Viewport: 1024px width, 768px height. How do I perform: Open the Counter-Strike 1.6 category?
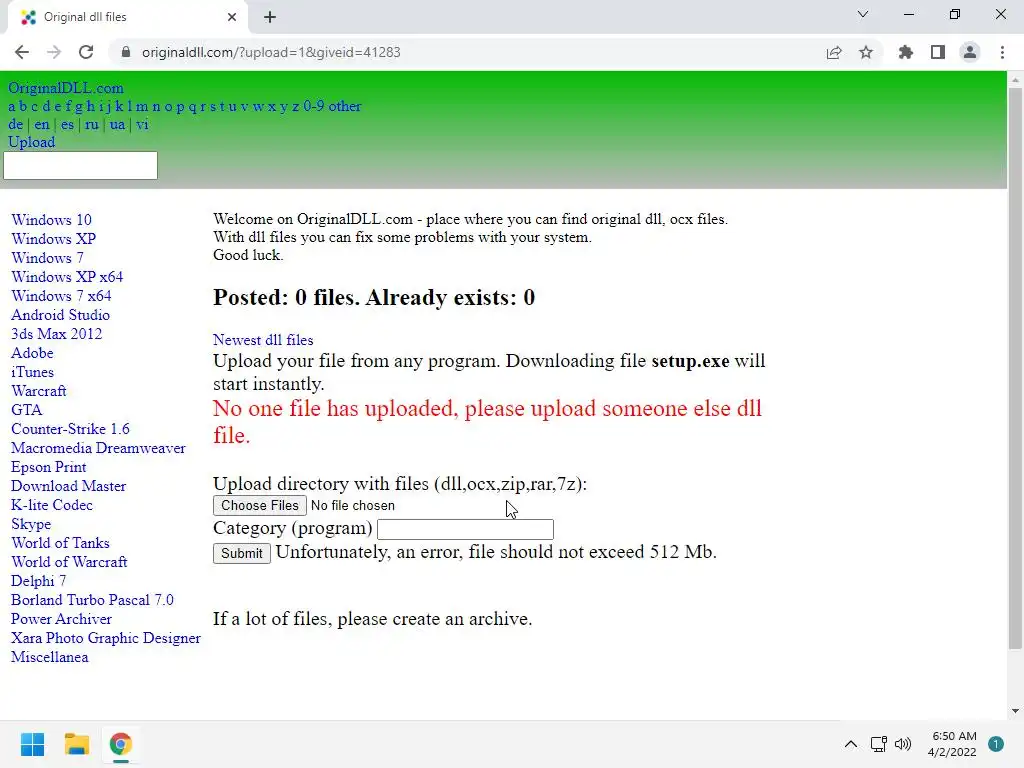70,428
